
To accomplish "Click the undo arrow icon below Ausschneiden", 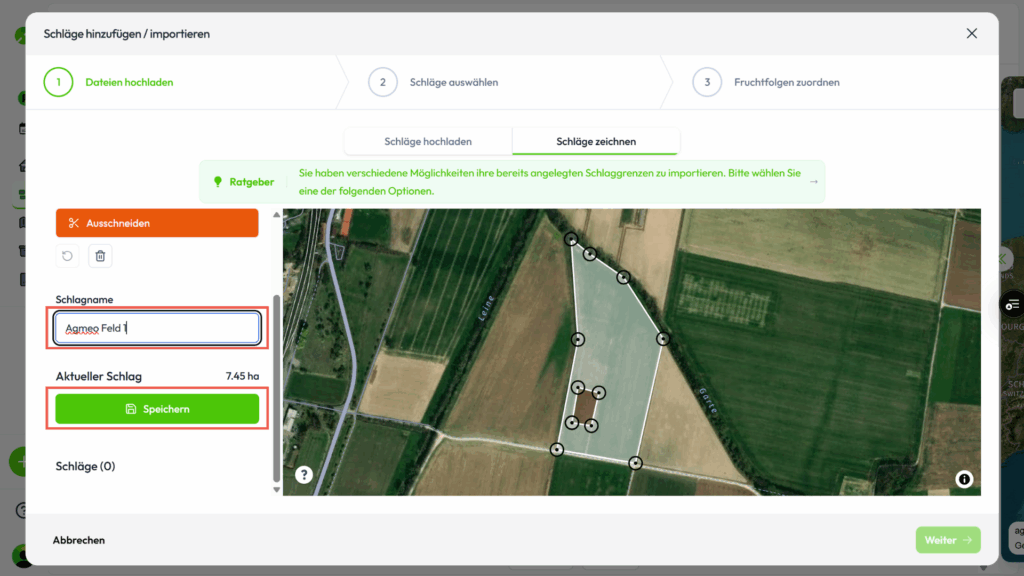I will (x=67, y=256).
